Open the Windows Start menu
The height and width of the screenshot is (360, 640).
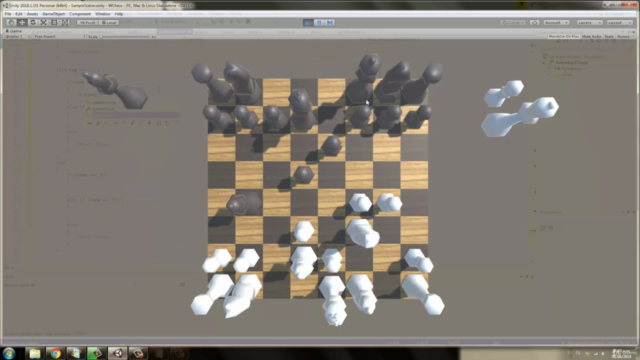[x=9, y=353]
